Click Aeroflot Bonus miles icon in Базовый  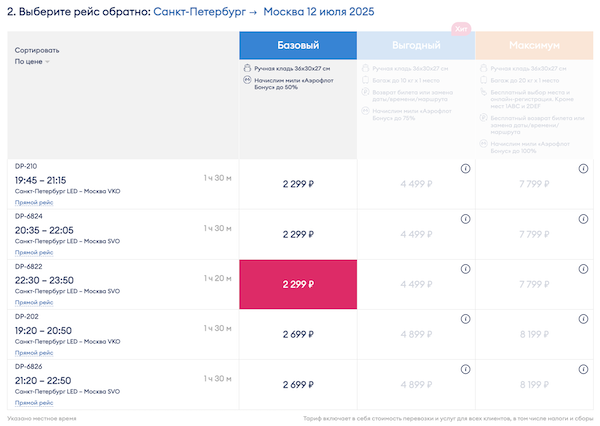tap(247, 80)
